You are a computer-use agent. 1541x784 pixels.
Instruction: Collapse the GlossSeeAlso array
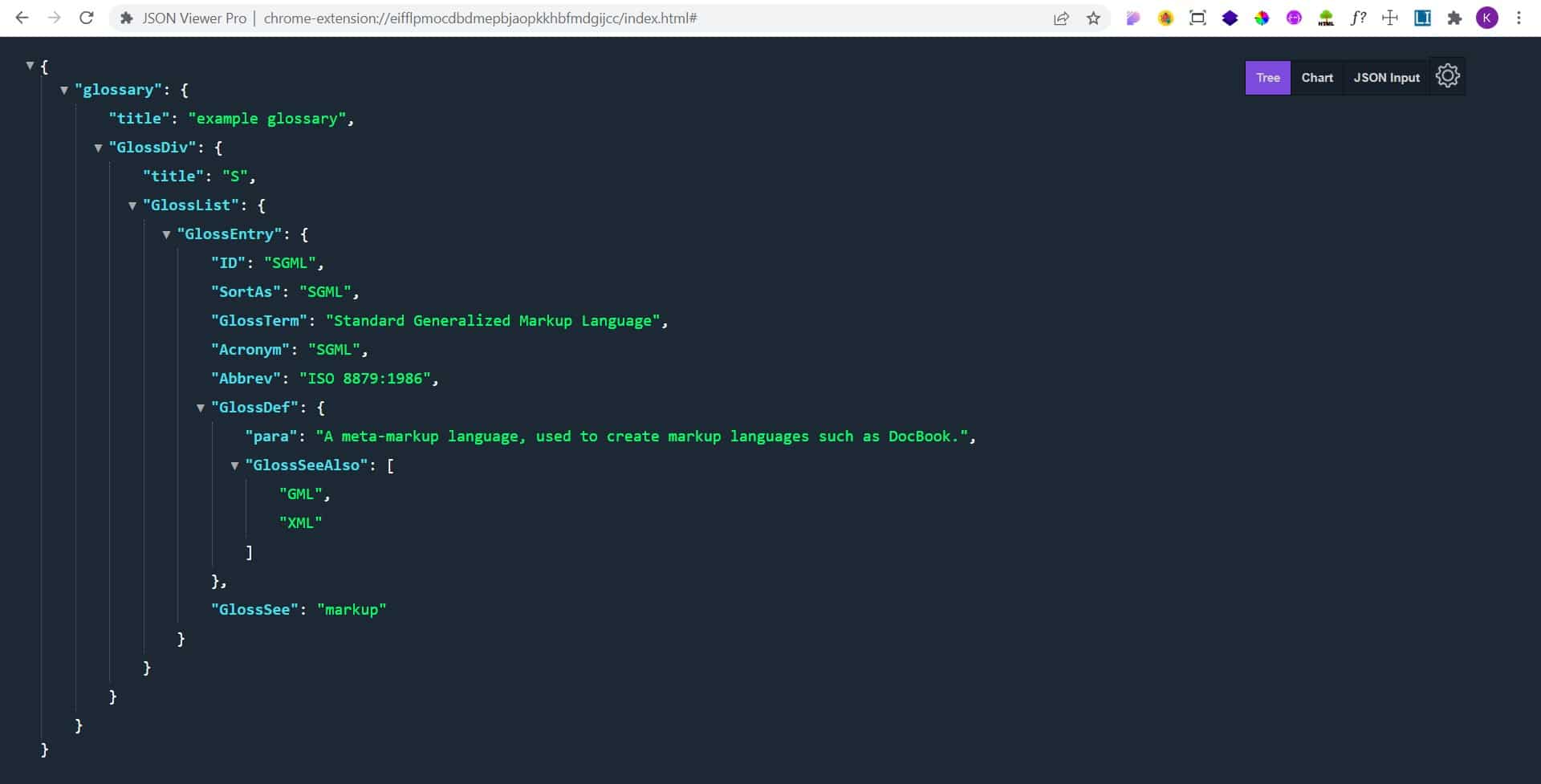point(234,465)
